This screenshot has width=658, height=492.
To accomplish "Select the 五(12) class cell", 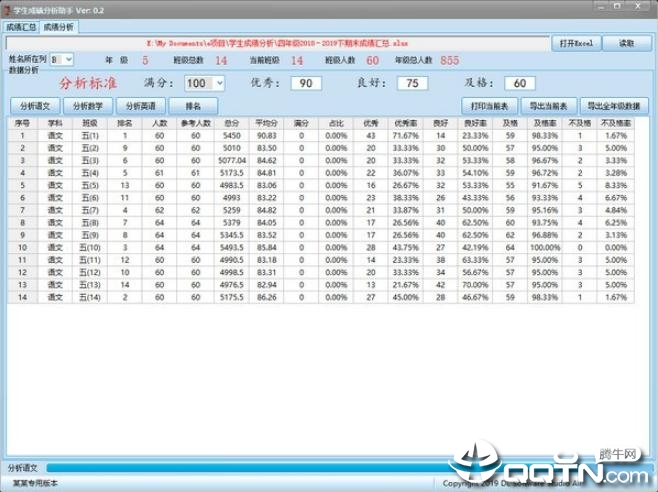I will click(90, 272).
